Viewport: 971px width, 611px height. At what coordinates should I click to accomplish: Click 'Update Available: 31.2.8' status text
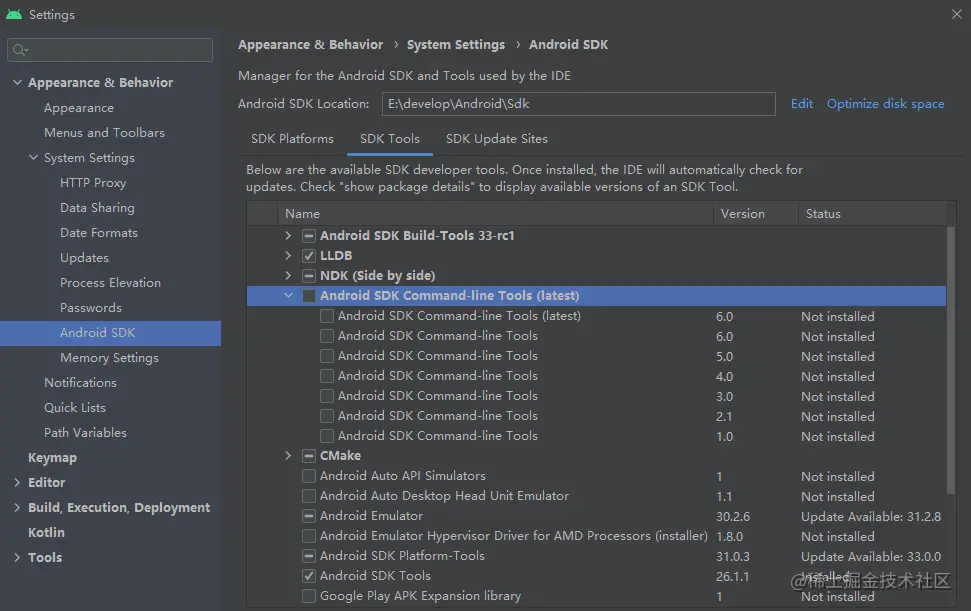(x=871, y=516)
